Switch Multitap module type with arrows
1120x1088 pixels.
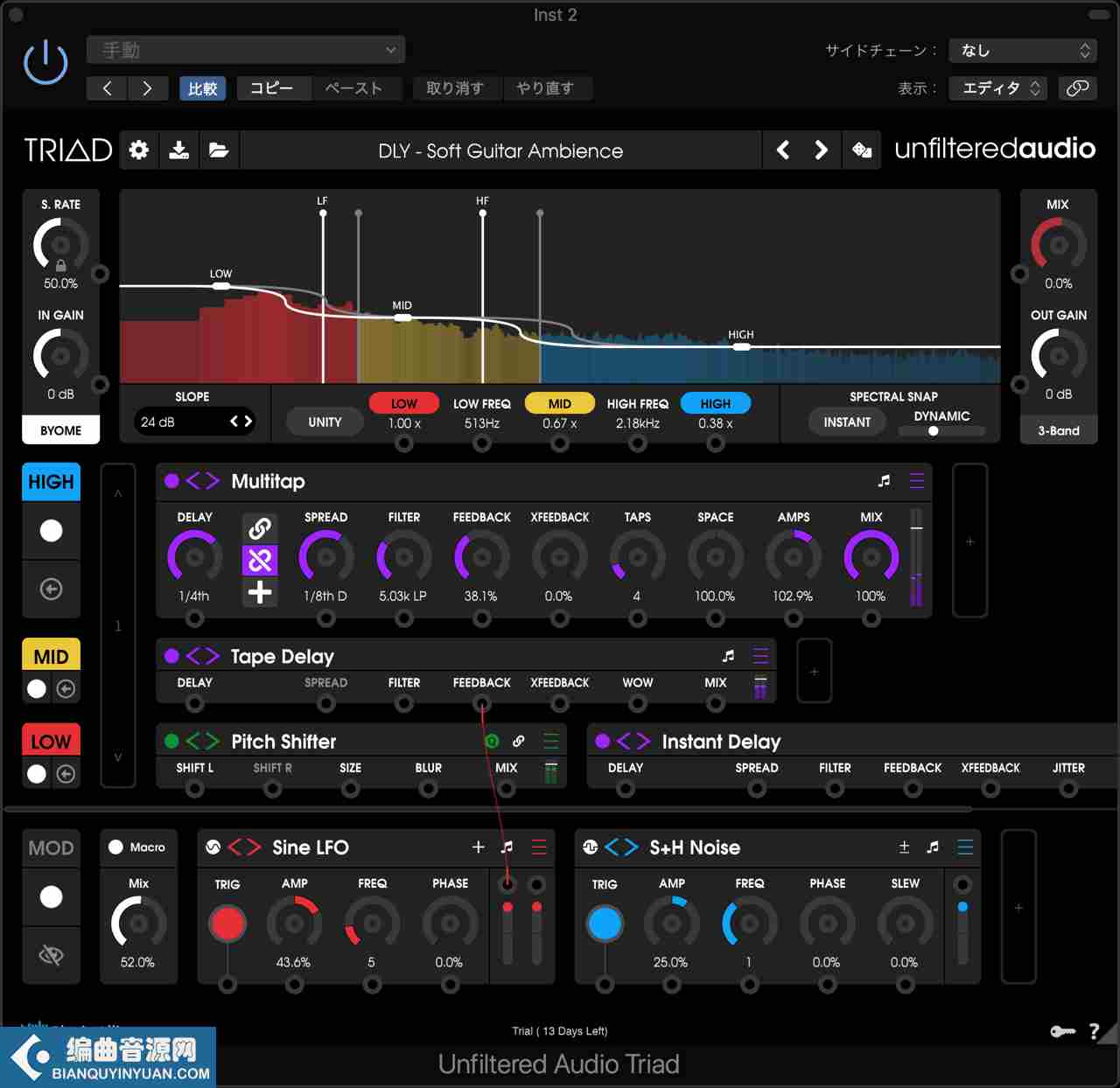click(x=202, y=480)
